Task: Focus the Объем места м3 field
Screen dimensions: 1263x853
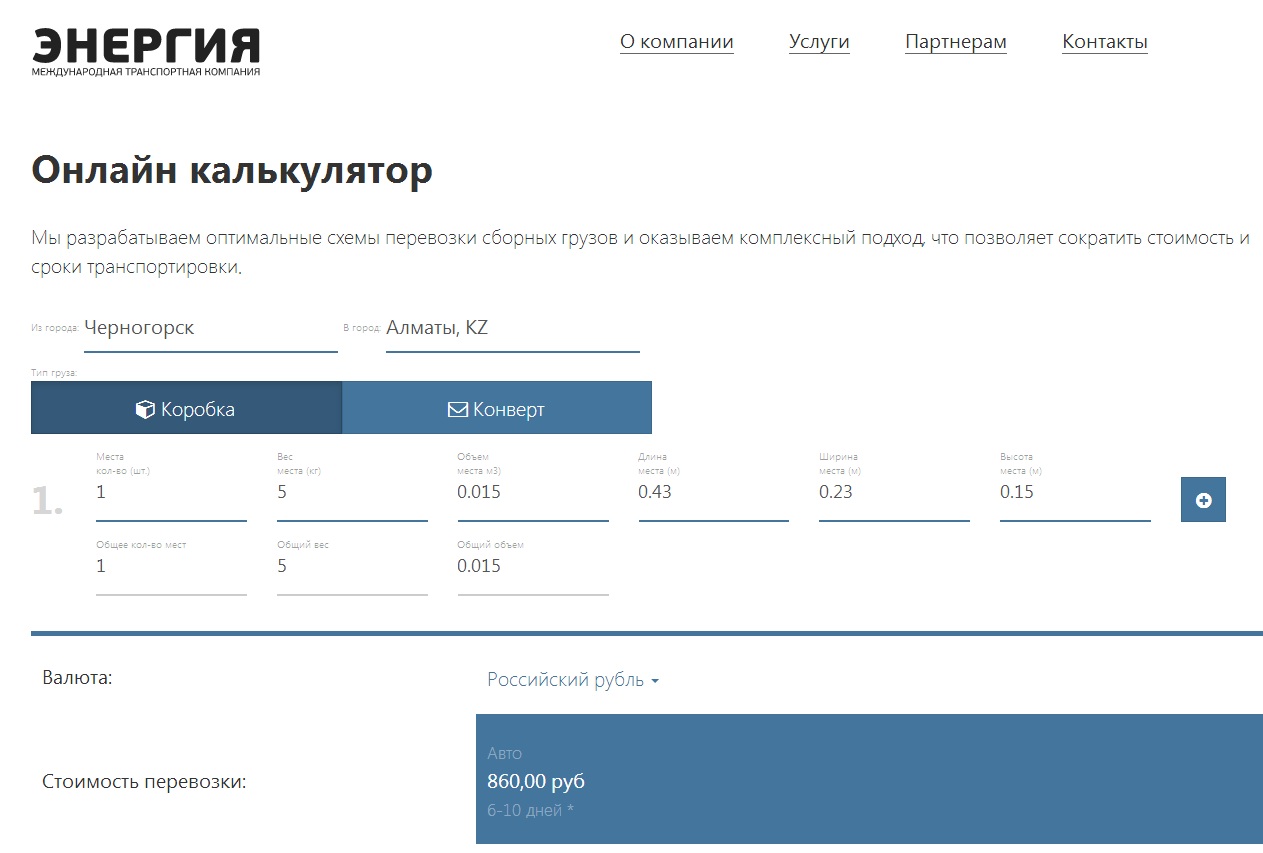Action: [x=533, y=493]
